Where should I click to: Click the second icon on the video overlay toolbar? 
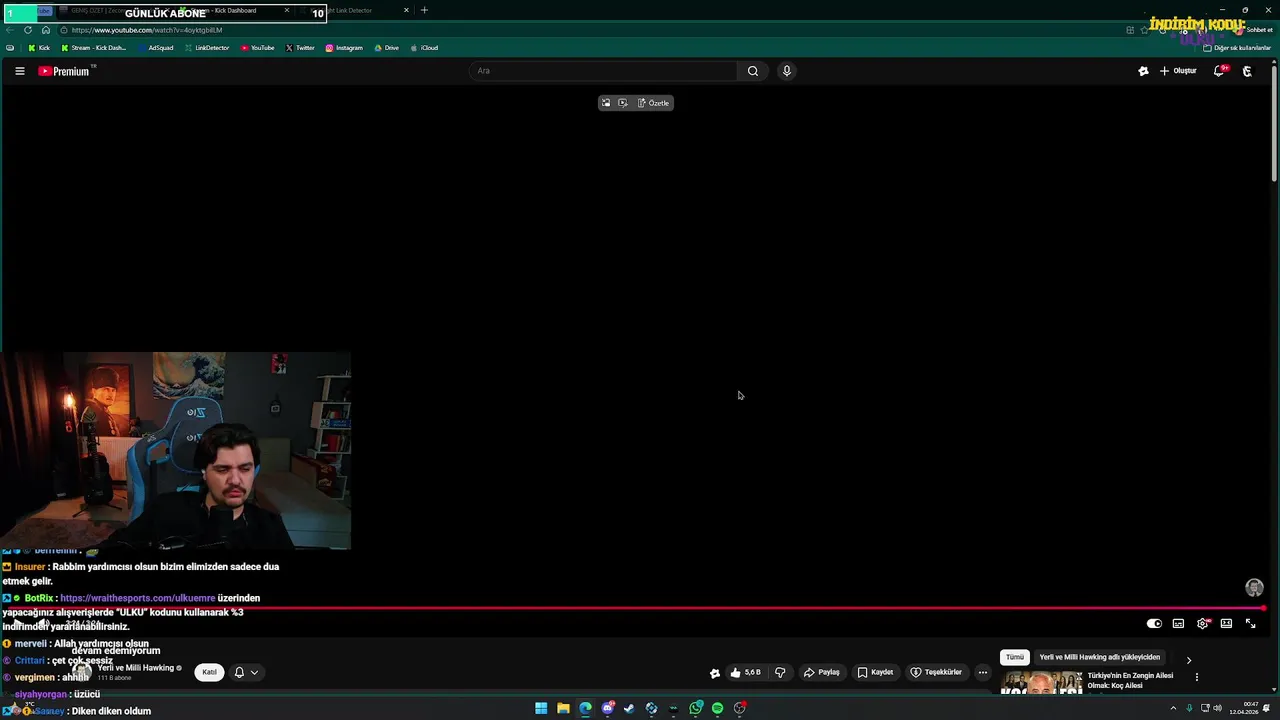pos(623,103)
